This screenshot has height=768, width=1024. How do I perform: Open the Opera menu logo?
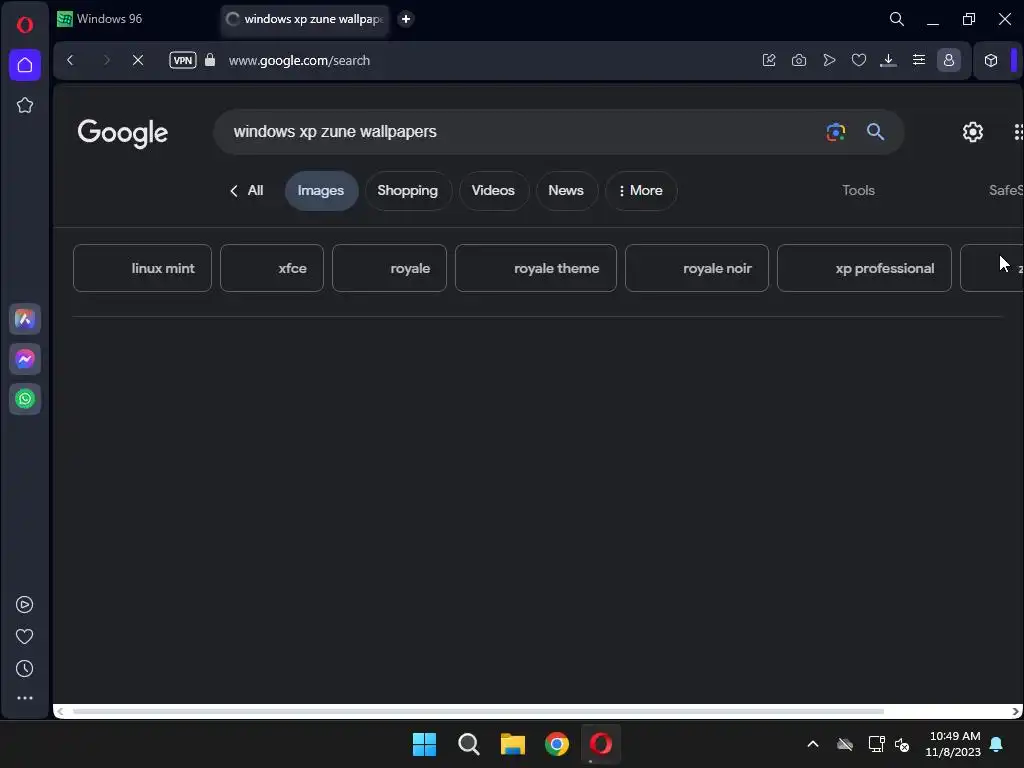25,25
